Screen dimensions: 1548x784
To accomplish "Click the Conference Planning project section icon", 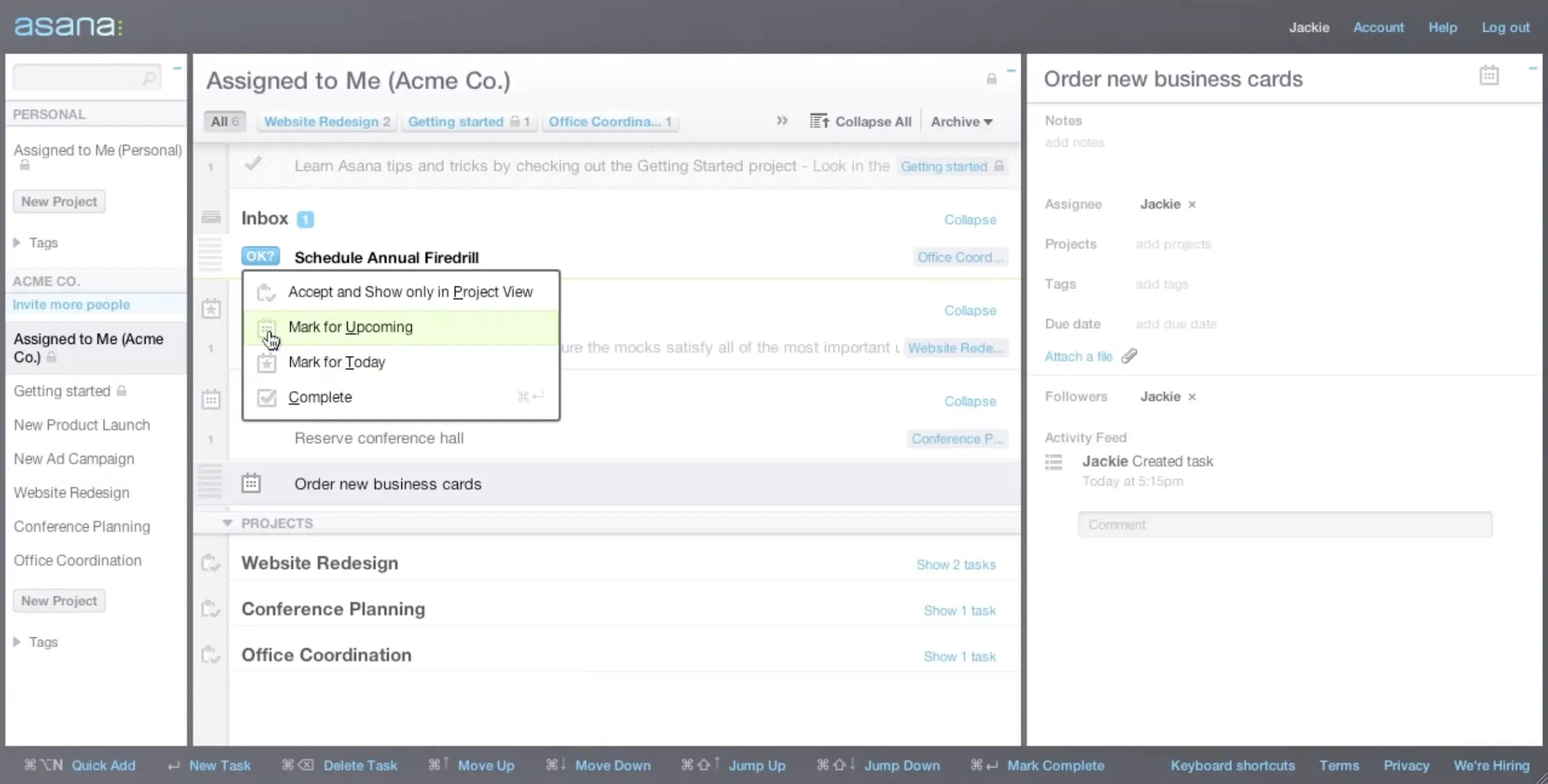I will click(211, 609).
